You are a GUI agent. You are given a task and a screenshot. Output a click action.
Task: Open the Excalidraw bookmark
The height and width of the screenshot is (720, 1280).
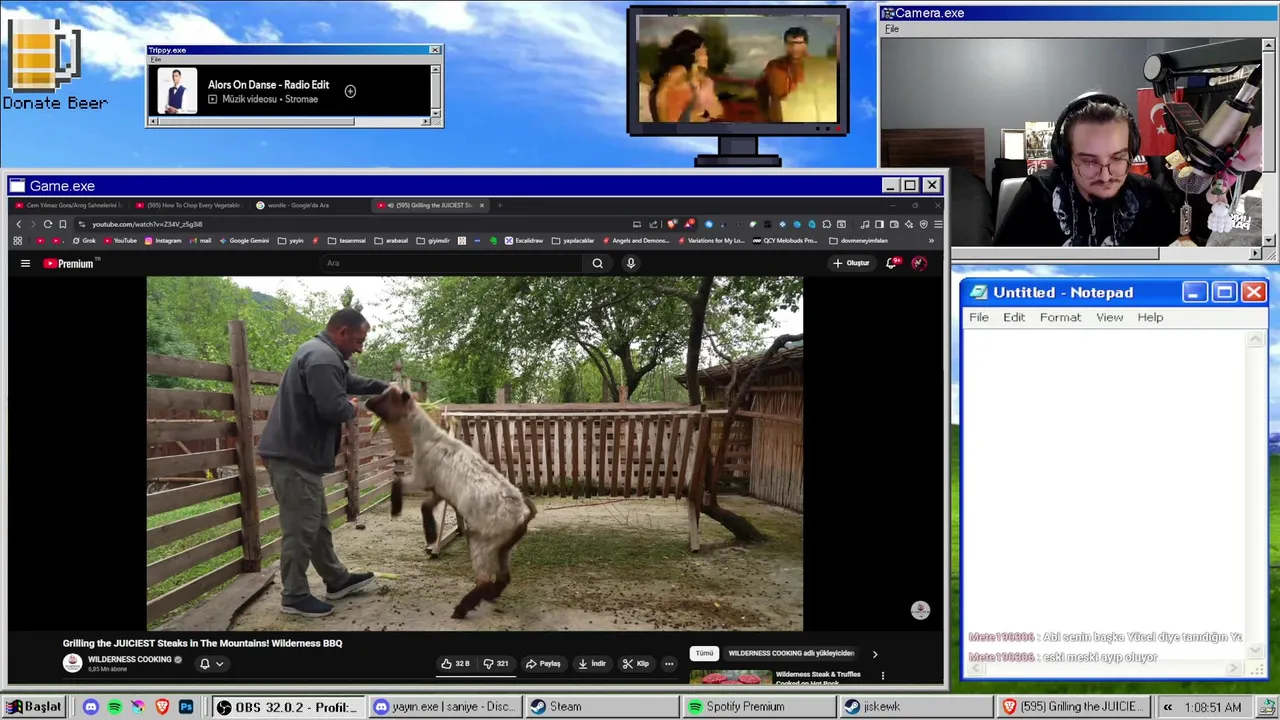pyautogui.click(x=524, y=241)
